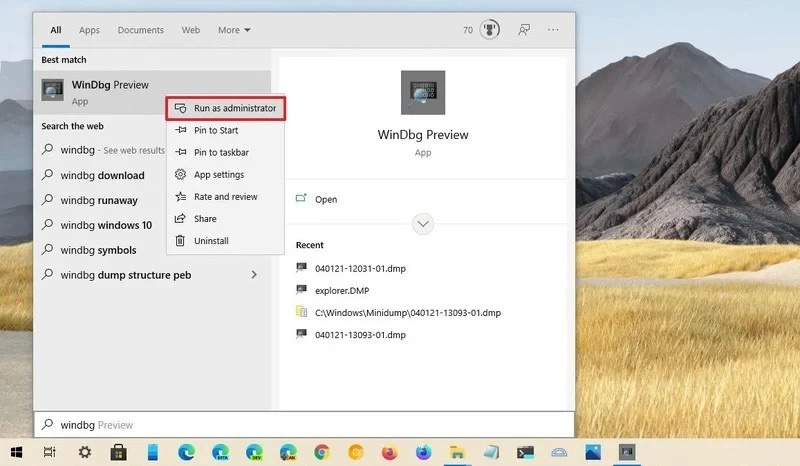Click Open in the preview pane
Screen dimensions: 800x466
pyautogui.click(x=326, y=199)
